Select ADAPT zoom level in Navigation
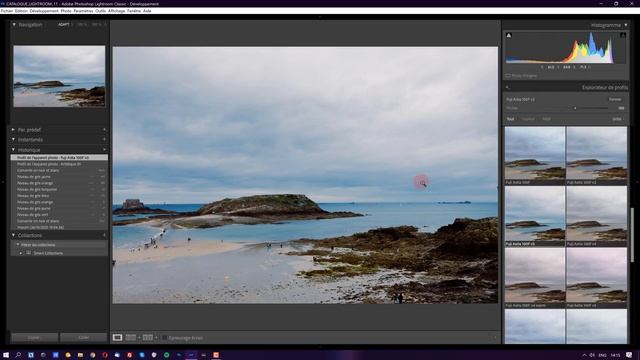The width and height of the screenshot is (640, 360). point(63,24)
